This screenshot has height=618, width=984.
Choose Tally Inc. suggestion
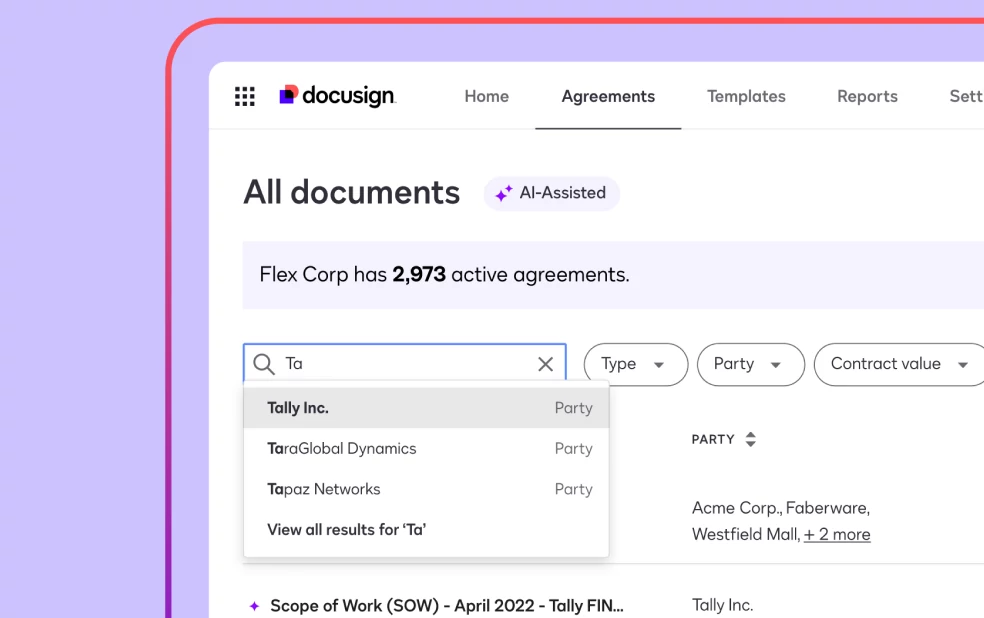coord(426,408)
